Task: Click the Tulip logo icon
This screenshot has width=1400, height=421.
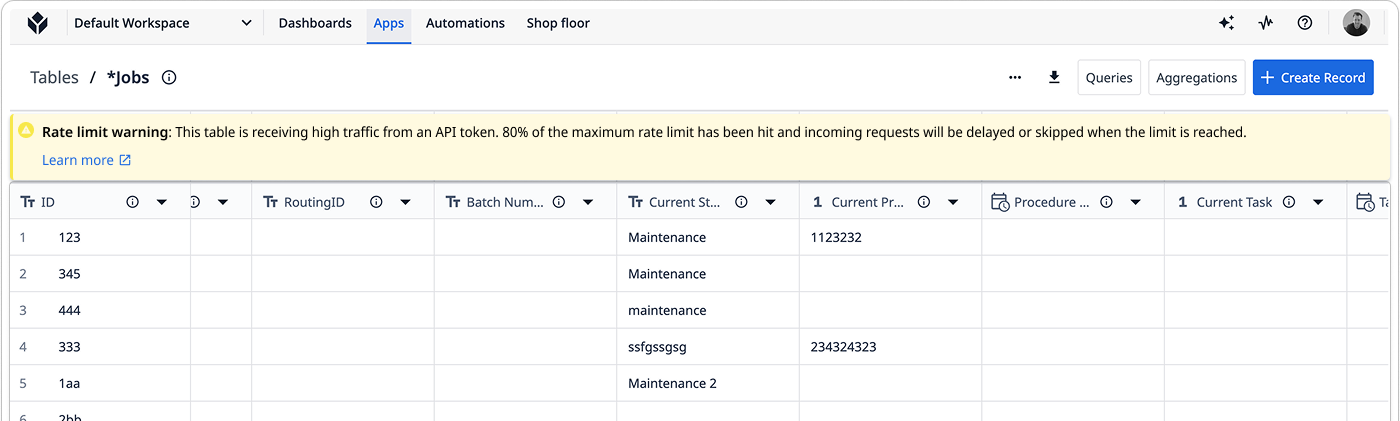Action: pos(37,23)
